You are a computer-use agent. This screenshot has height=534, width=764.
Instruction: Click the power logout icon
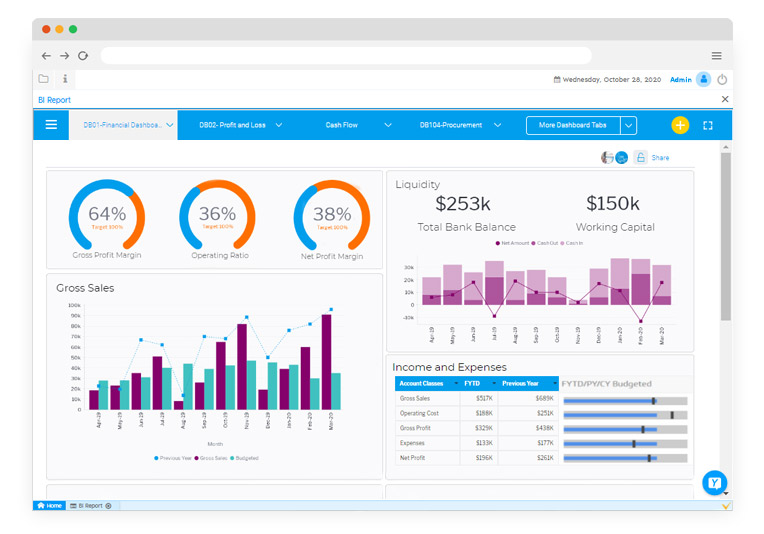coord(722,79)
